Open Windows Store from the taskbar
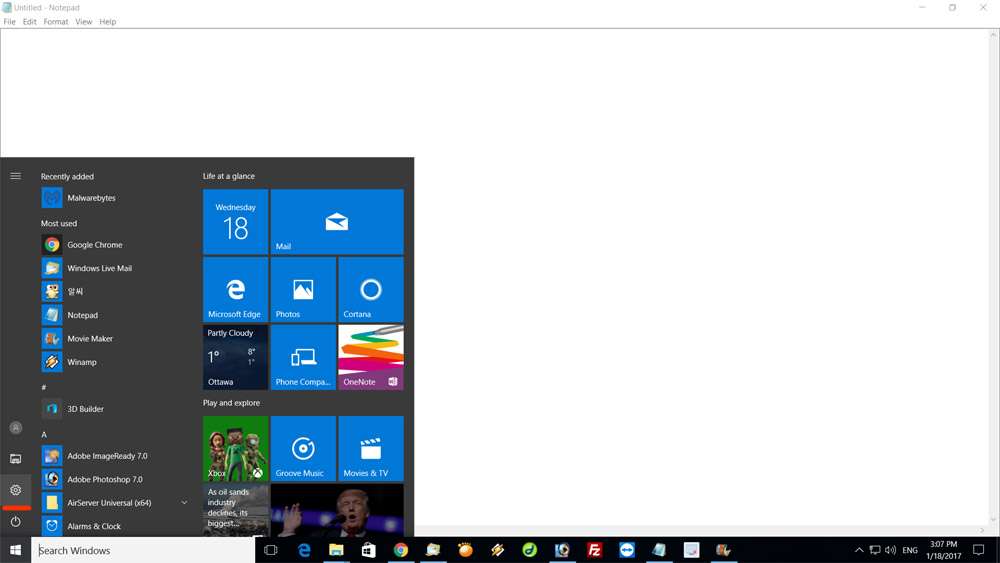This screenshot has width=1000, height=563. point(369,550)
